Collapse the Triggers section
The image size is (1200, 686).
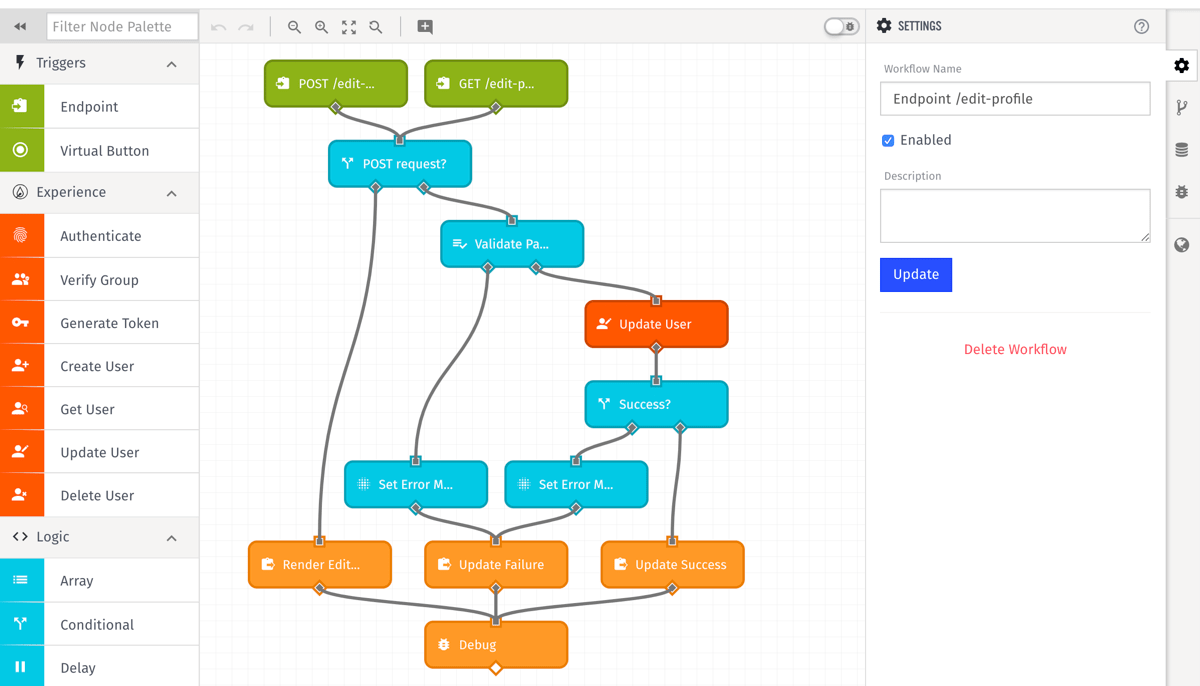point(172,64)
